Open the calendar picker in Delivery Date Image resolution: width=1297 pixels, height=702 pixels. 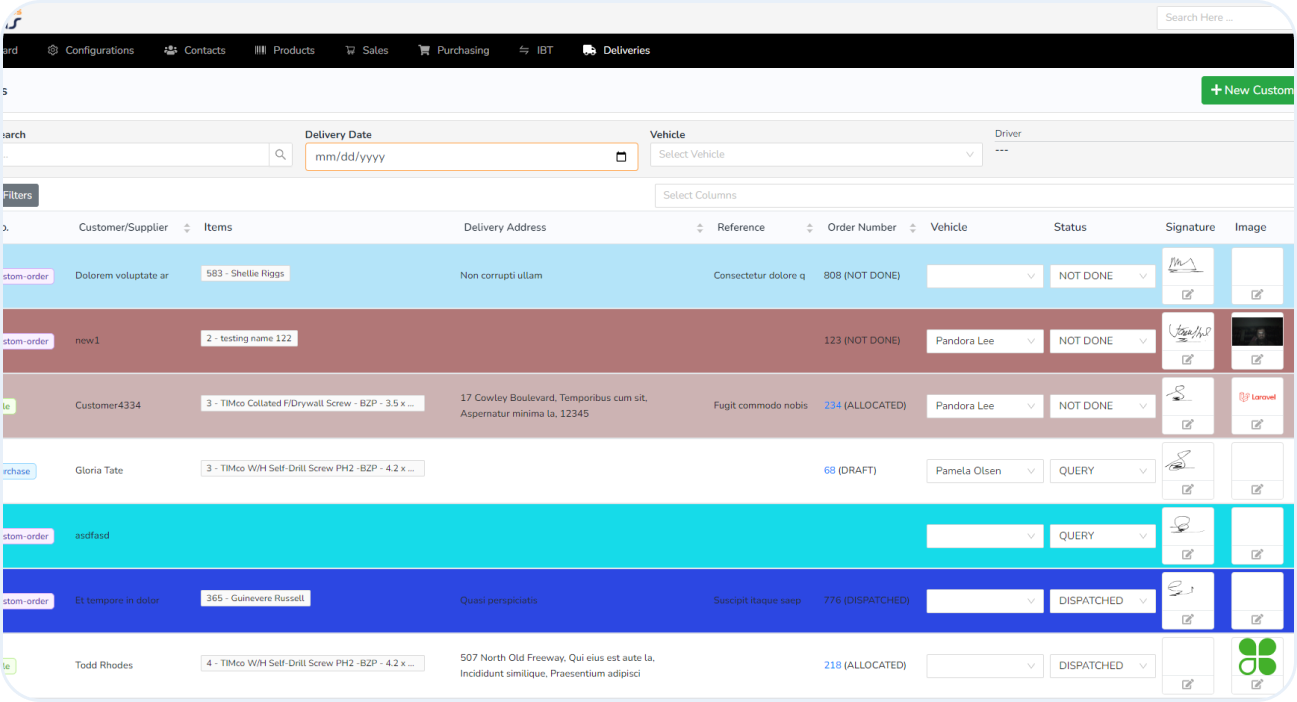(x=621, y=157)
